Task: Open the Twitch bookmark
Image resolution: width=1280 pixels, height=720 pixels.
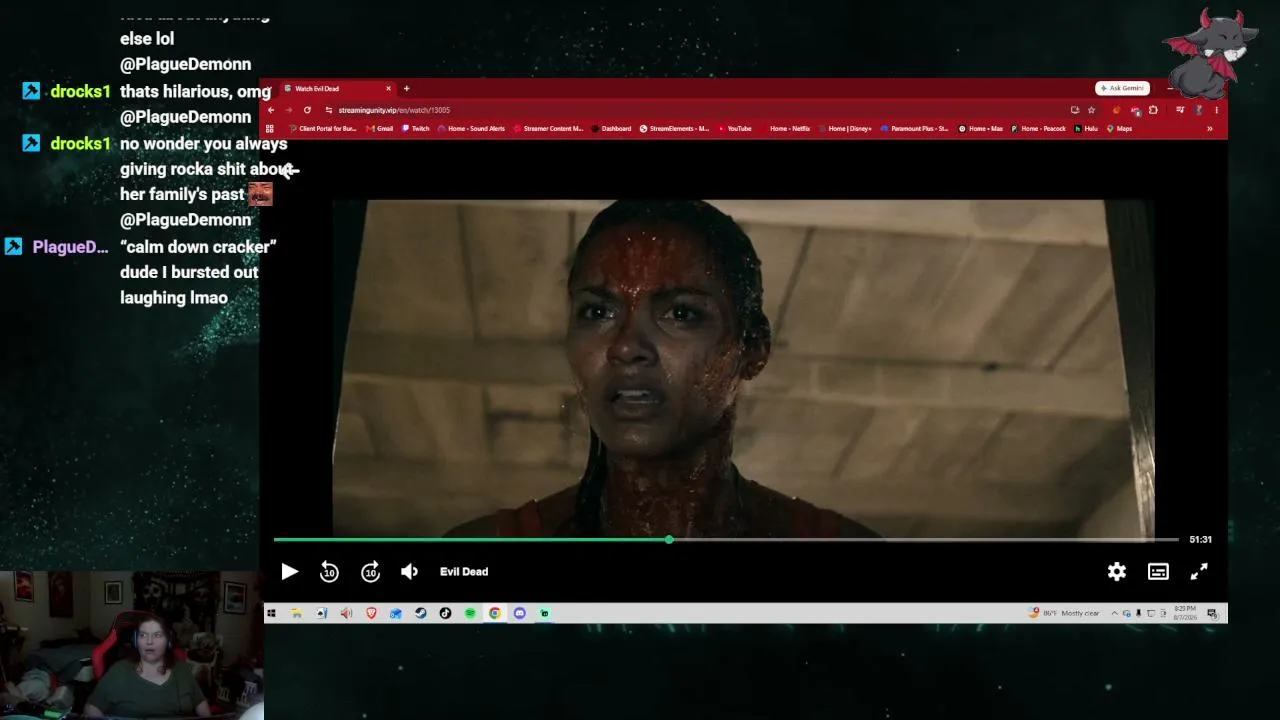Action: pos(416,129)
